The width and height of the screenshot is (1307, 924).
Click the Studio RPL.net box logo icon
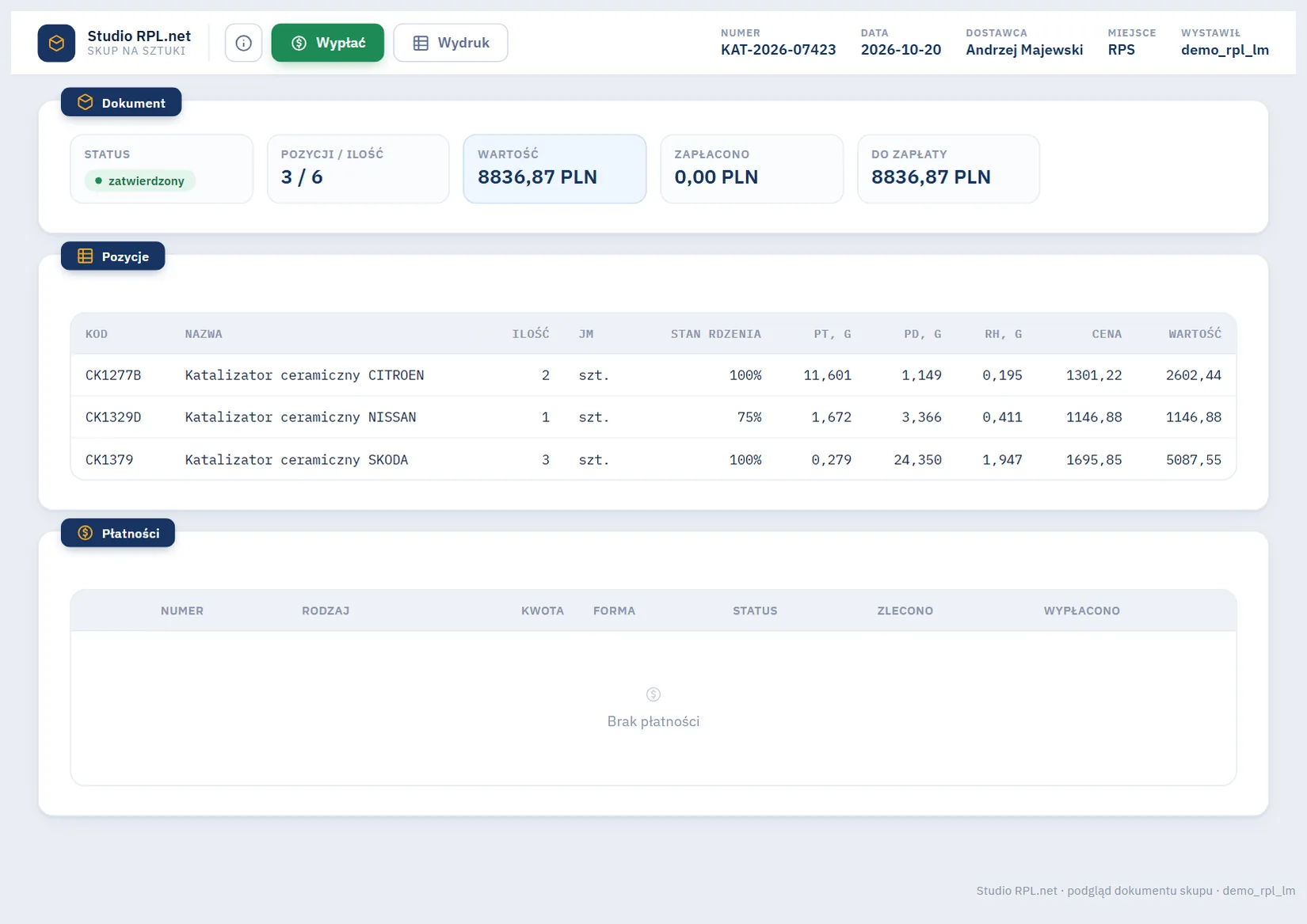pyautogui.click(x=56, y=43)
